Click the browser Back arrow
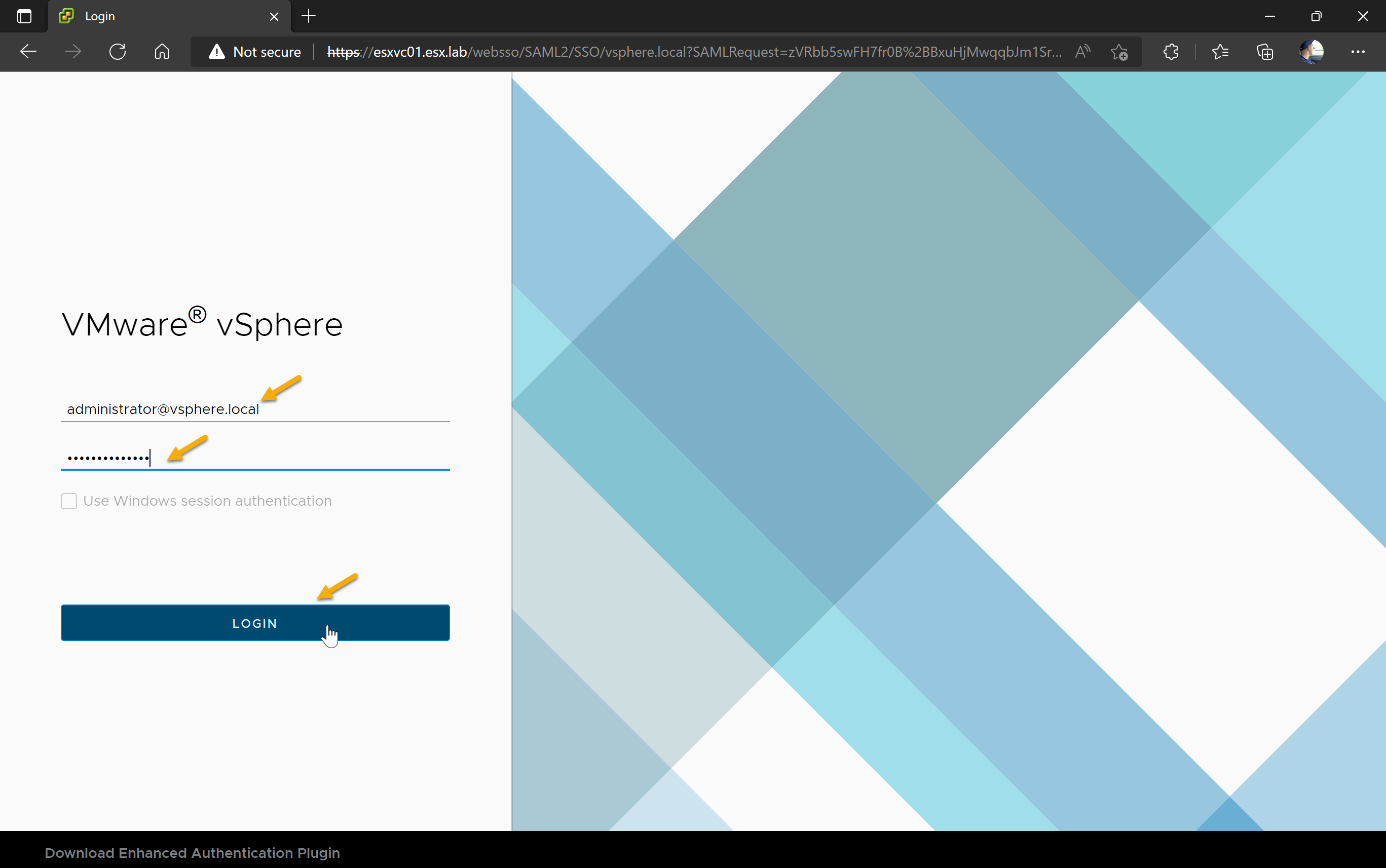Image resolution: width=1386 pixels, height=868 pixels. coord(28,52)
